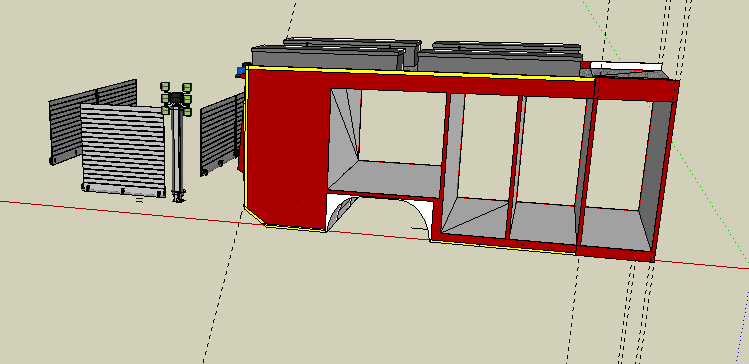Click the white object on the roof end
The height and width of the screenshot is (364, 749).
626,66
